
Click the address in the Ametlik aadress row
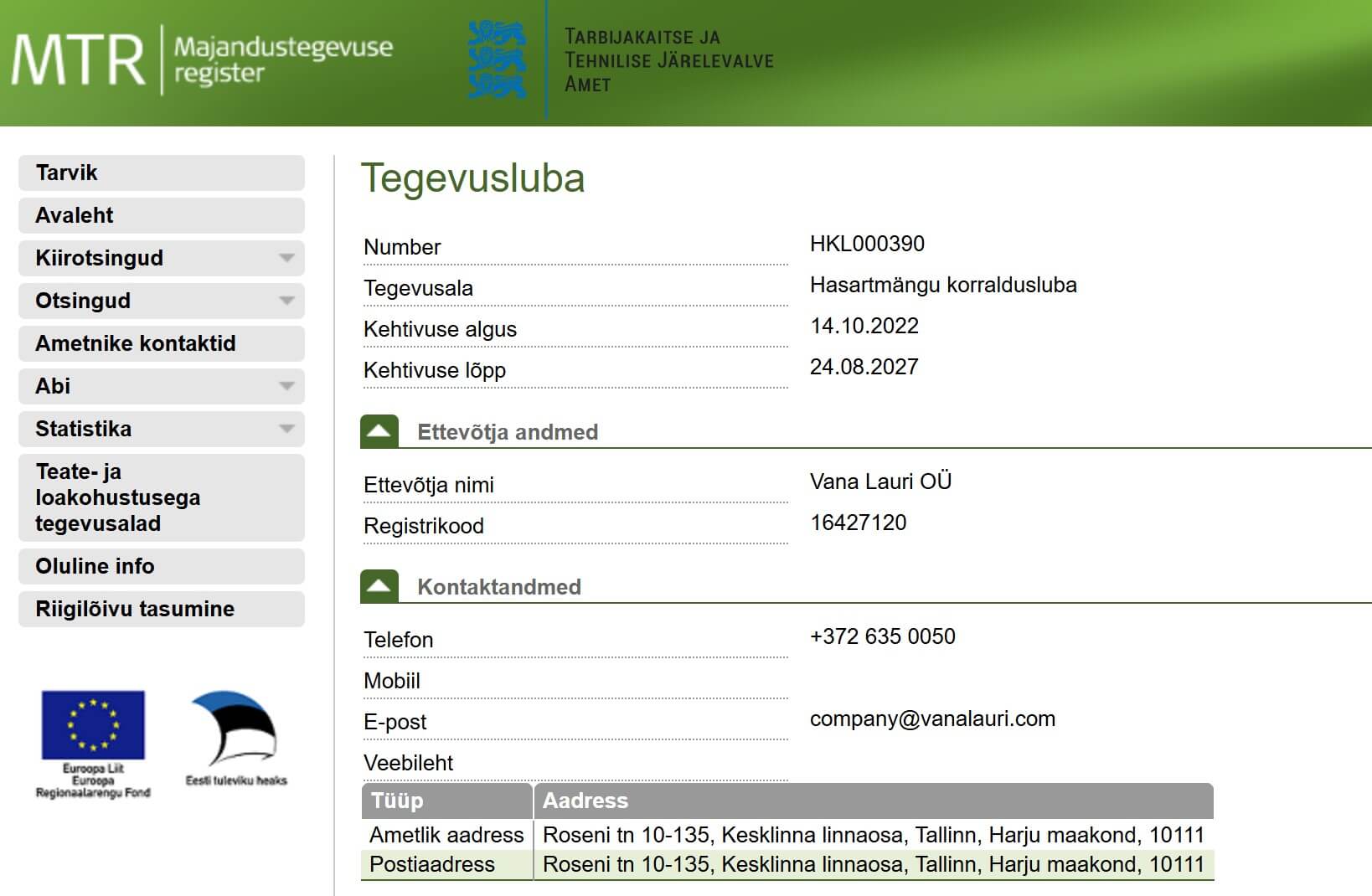coord(874,835)
